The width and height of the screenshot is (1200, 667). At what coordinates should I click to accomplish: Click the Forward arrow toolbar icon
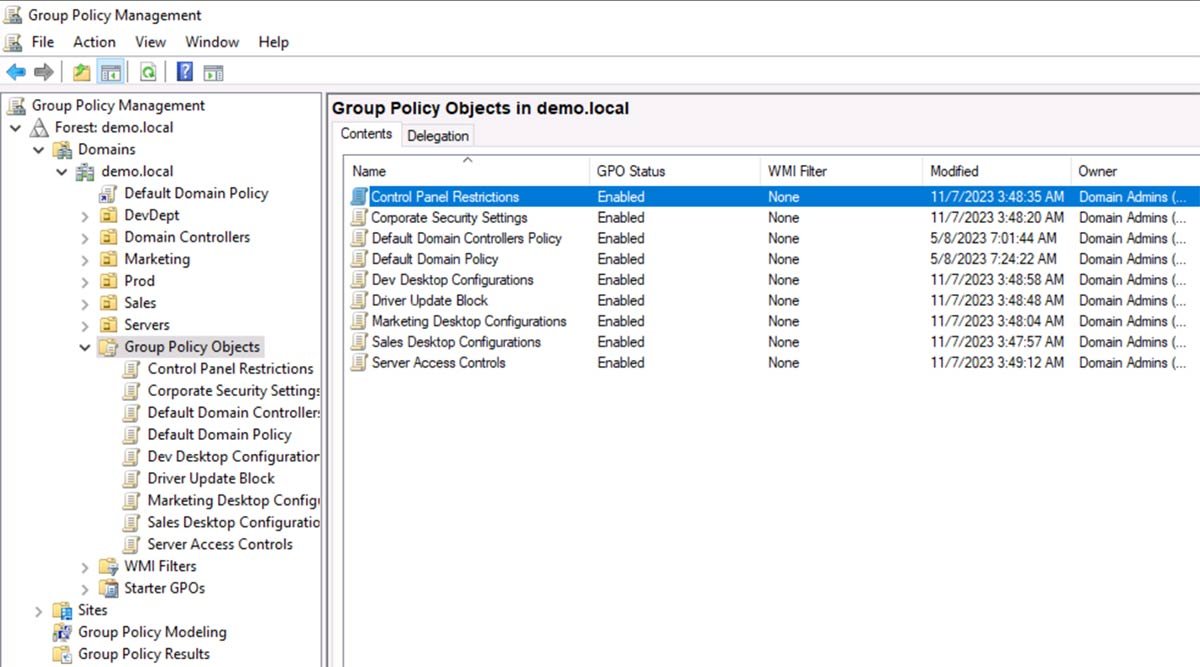[x=43, y=72]
